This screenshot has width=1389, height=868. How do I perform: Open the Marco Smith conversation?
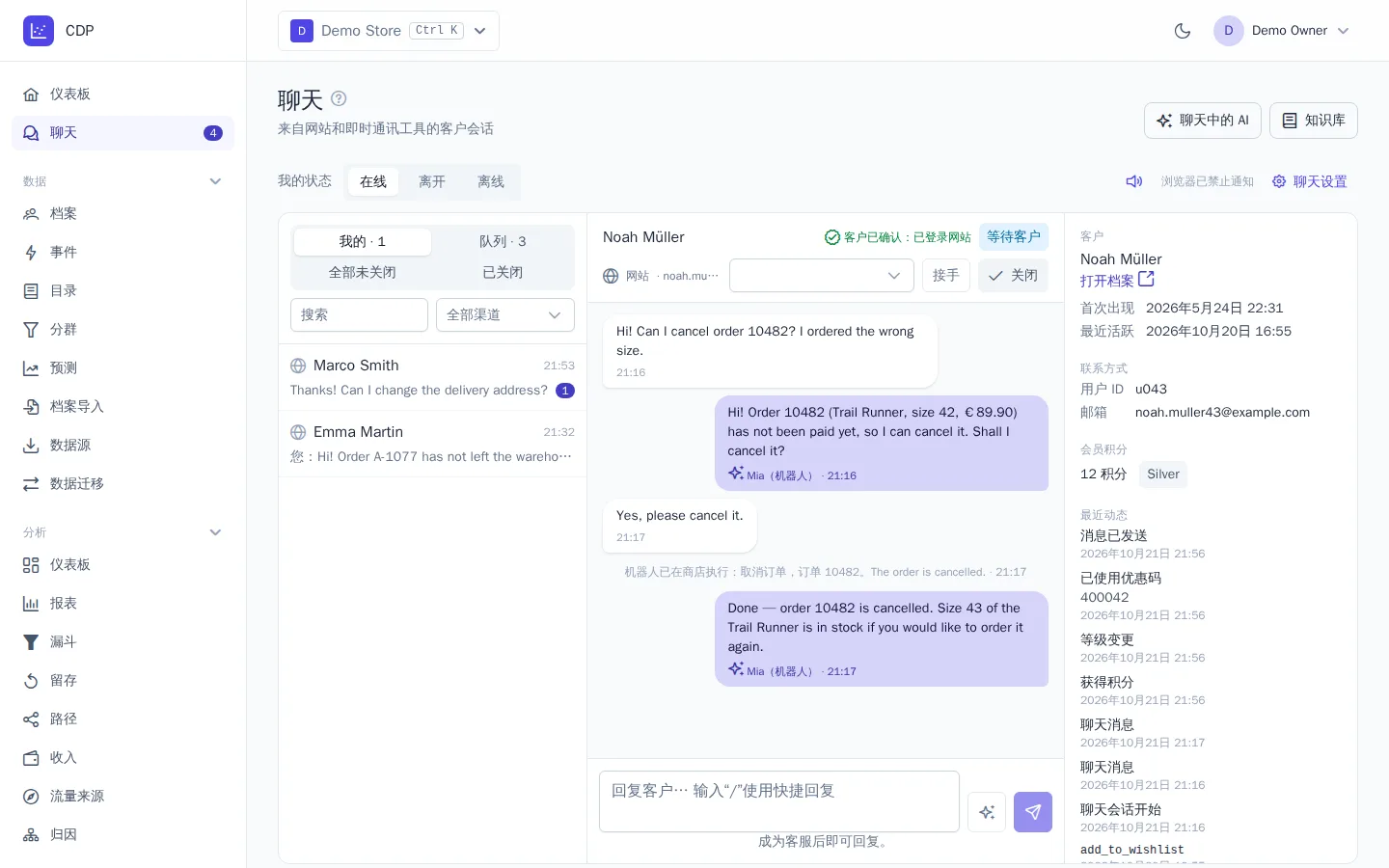coord(432,377)
